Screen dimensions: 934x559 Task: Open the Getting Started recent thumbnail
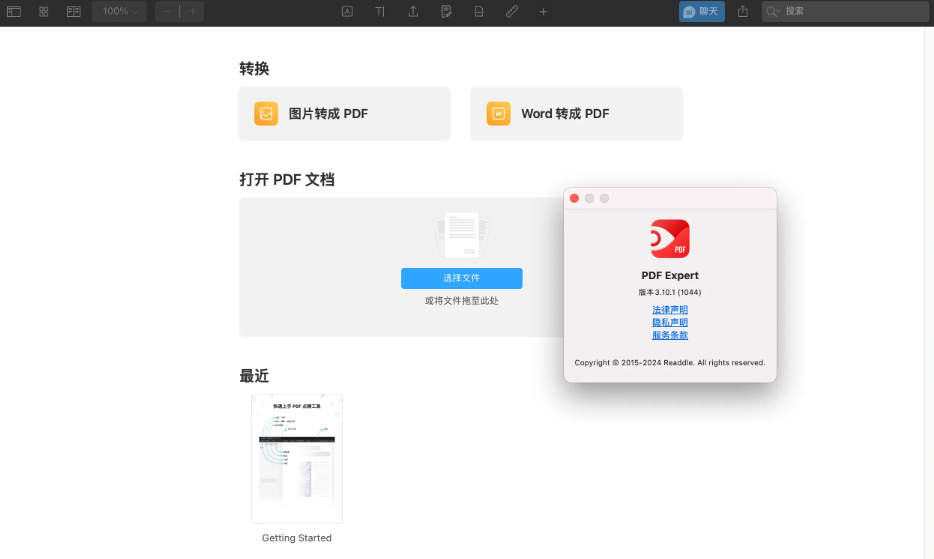coord(297,458)
